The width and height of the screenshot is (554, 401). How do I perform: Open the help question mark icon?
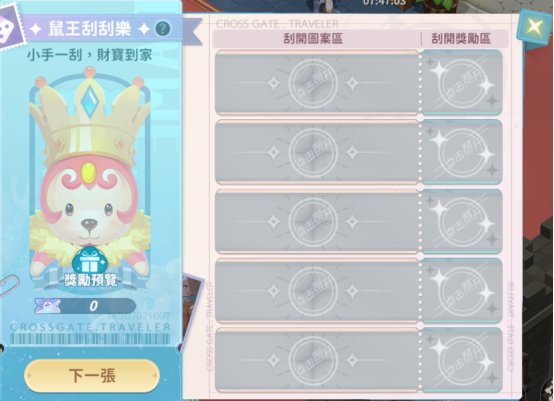163,29
